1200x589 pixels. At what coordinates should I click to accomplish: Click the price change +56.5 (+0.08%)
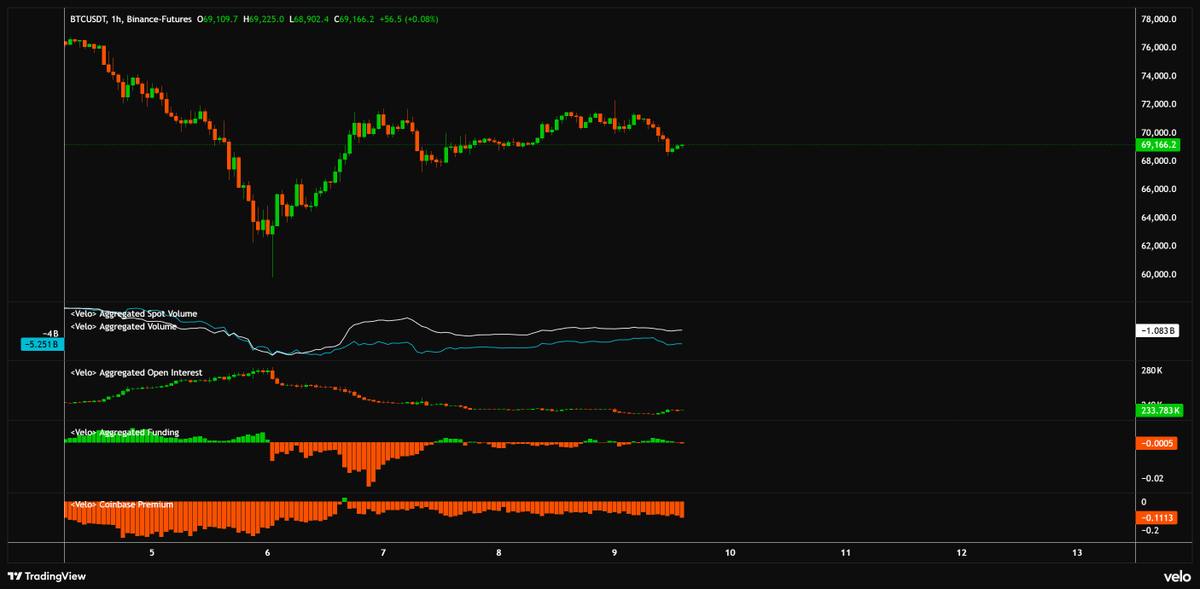coord(409,19)
